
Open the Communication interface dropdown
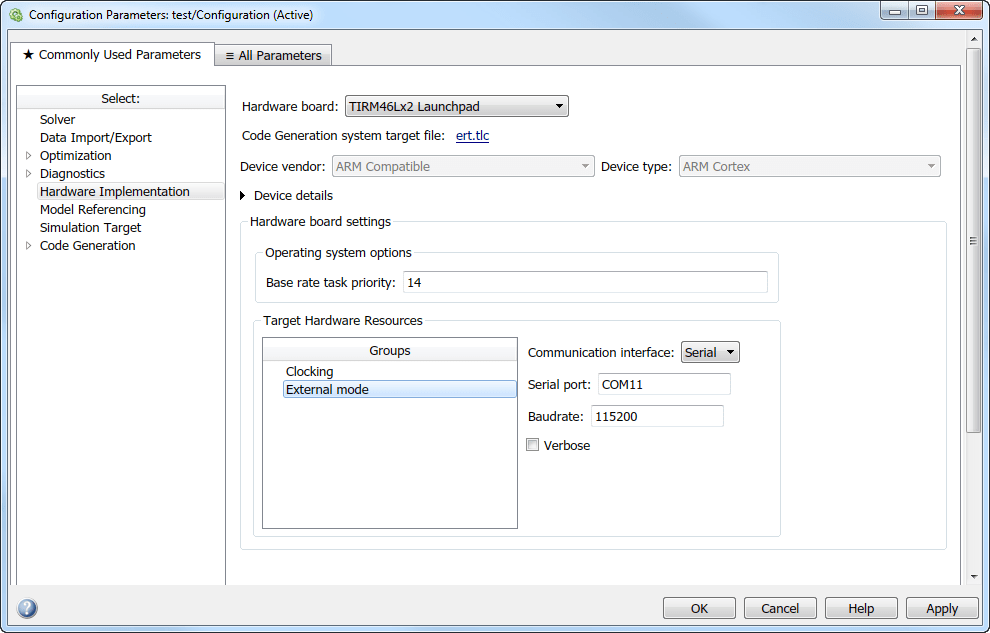coord(728,351)
